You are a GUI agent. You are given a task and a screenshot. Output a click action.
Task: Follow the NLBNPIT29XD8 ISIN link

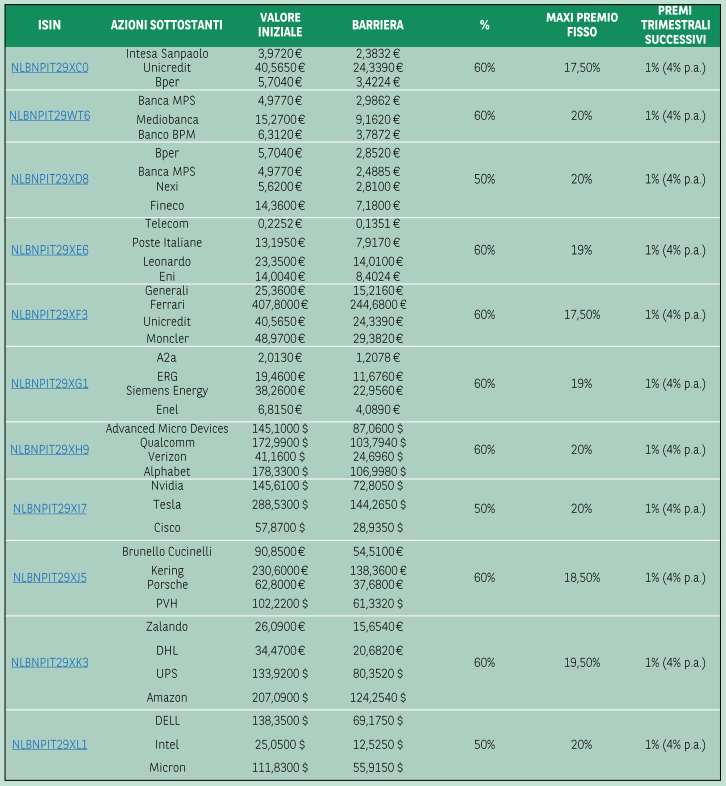[50, 179]
